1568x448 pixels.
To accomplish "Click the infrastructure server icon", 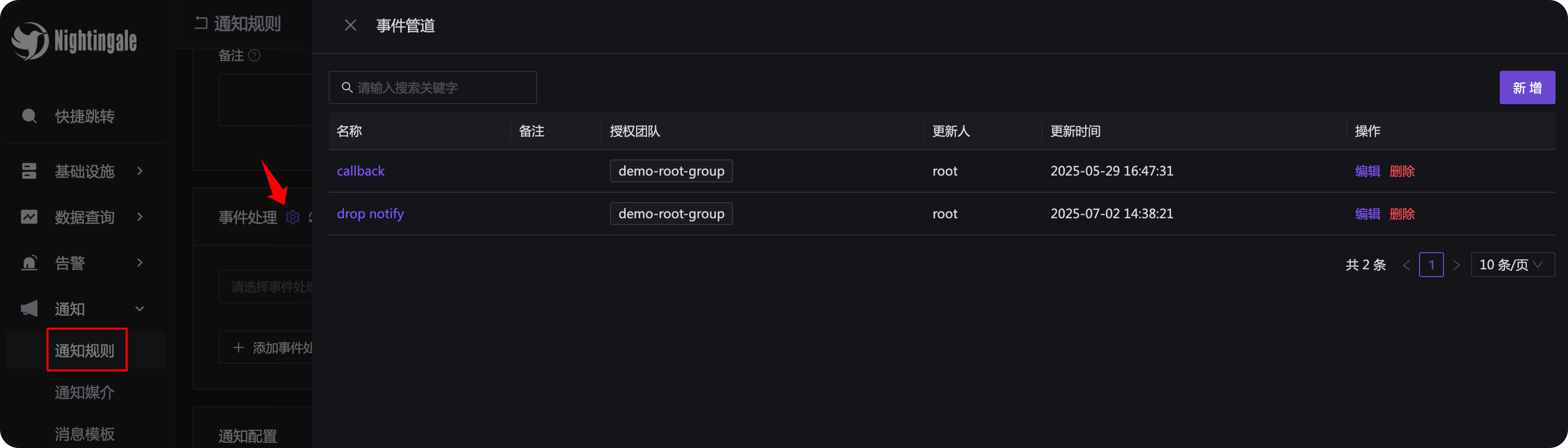I will pyautogui.click(x=29, y=171).
